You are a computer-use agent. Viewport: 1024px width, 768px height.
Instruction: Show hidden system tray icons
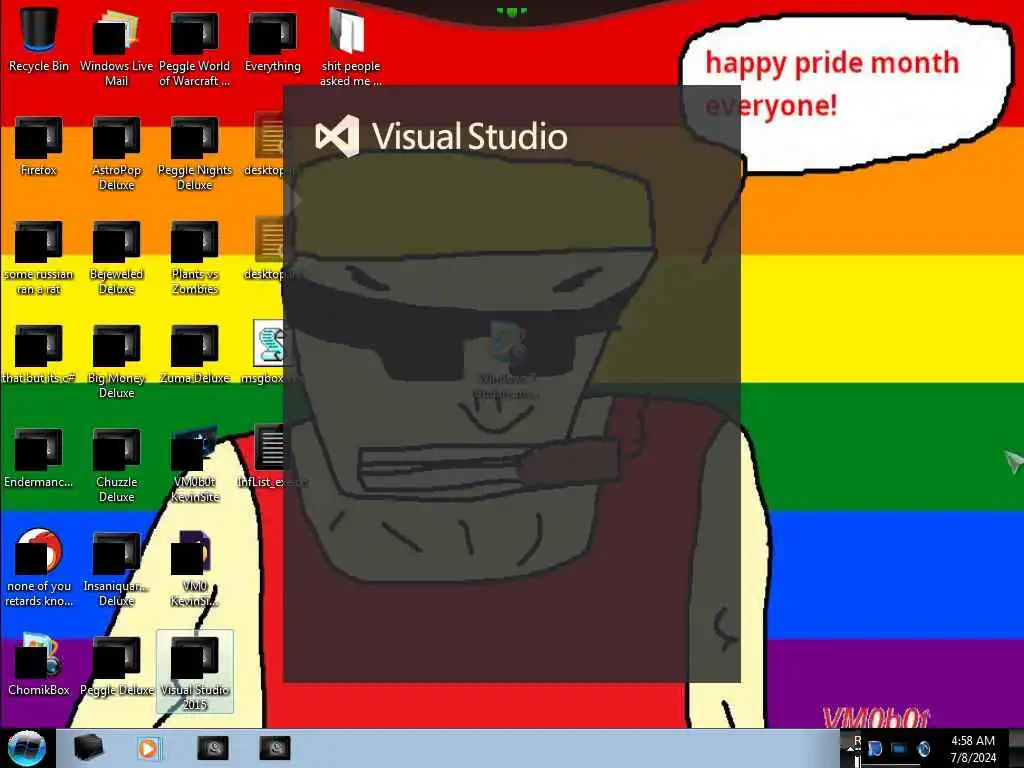click(x=850, y=748)
